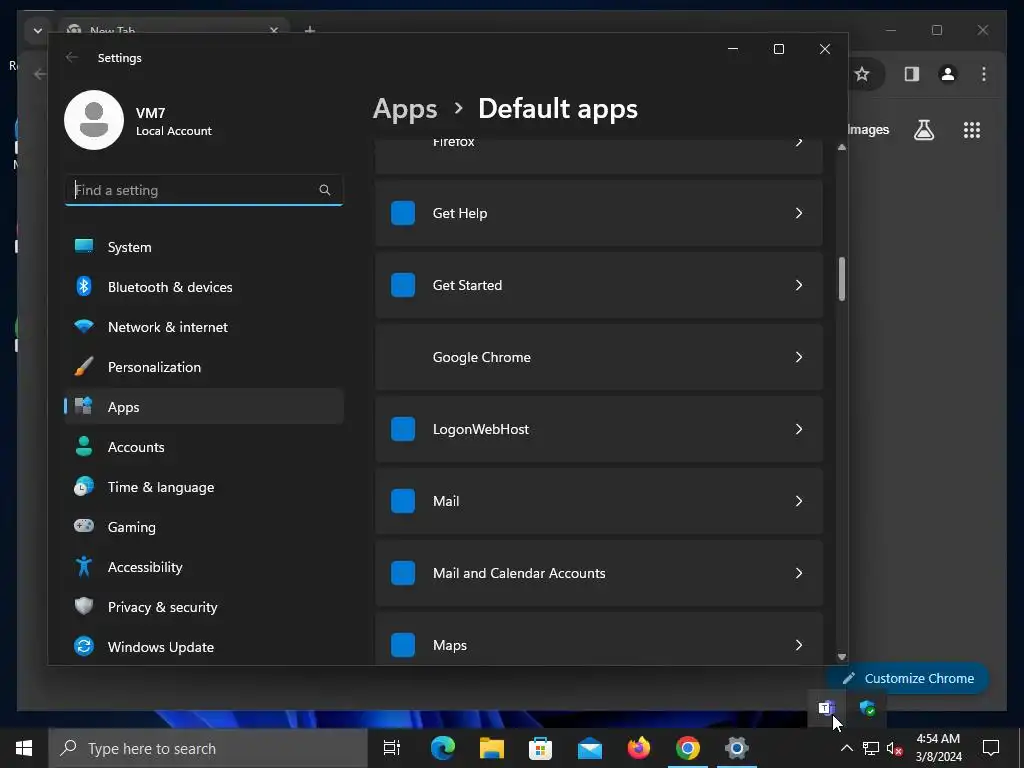The height and width of the screenshot is (768, 1024).
Task: Open Microsoft Store from taskbar
Action: (x=540, y=748)
